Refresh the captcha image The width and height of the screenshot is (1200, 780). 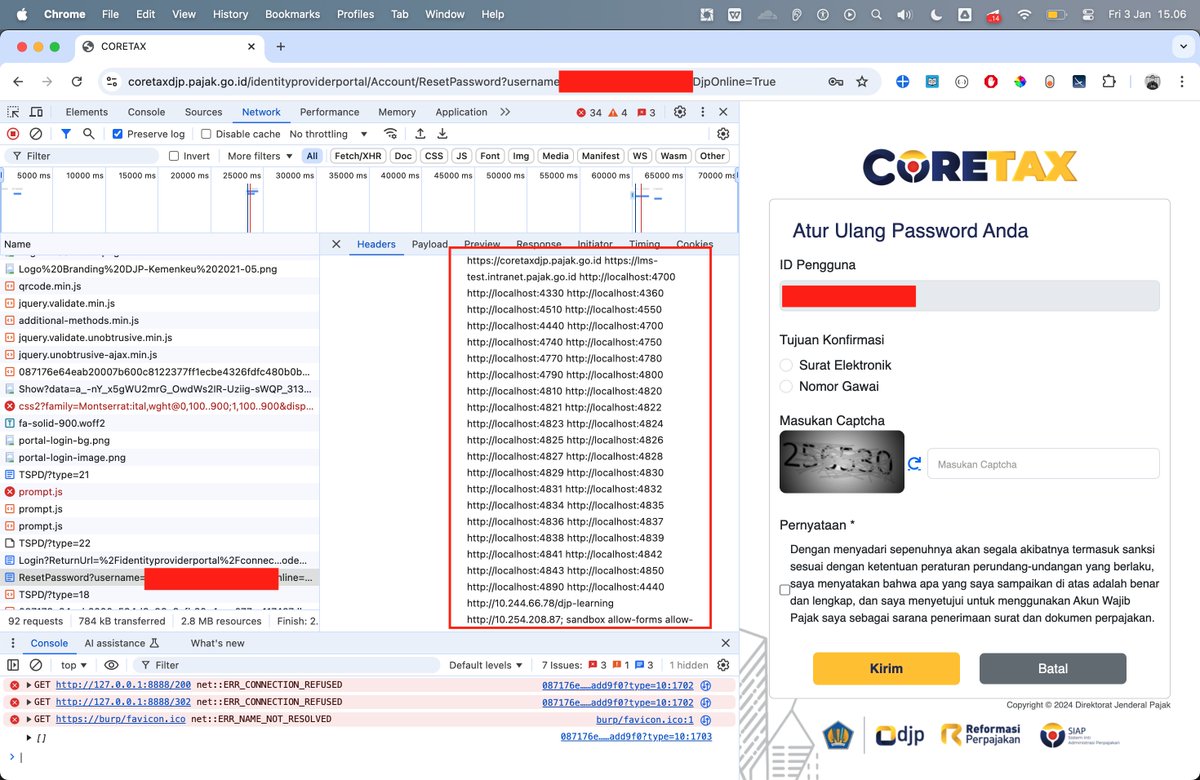click(x=914, y=463)
